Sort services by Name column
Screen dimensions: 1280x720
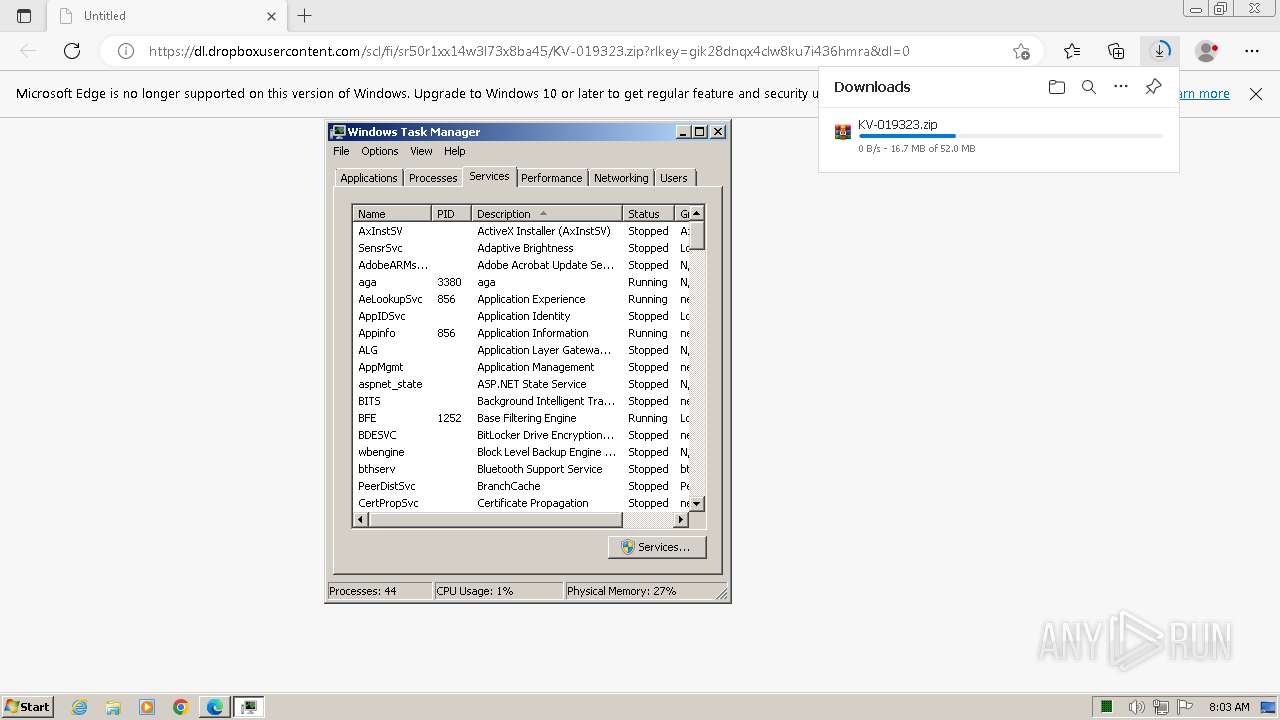pos(393,213)
